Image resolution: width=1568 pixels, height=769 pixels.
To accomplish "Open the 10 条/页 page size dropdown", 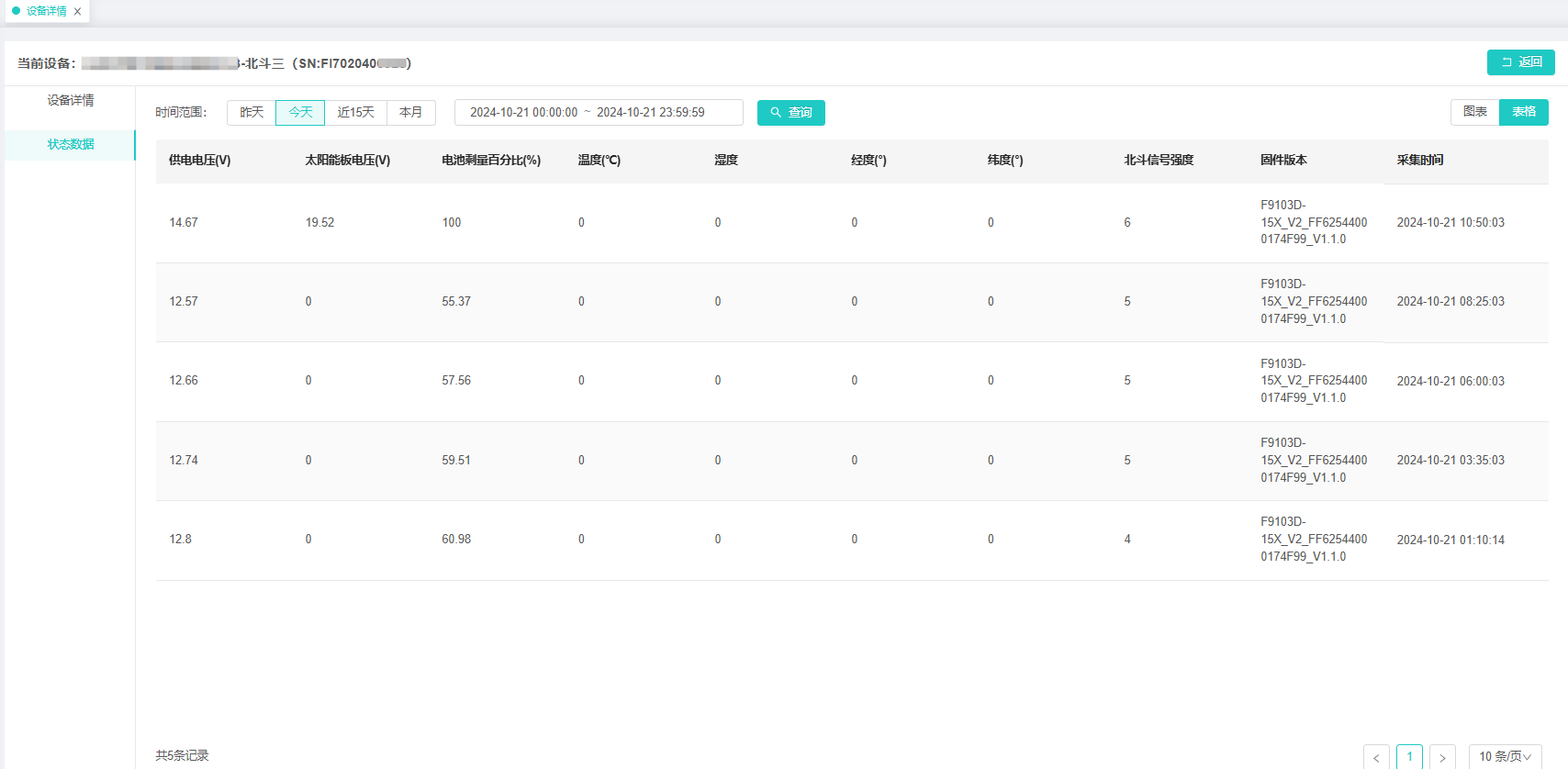I will point(1505,757).
